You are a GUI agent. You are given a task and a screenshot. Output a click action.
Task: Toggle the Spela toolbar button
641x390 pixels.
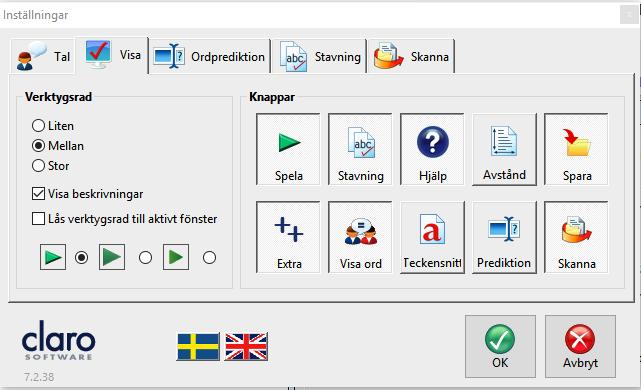coord(289,149)
